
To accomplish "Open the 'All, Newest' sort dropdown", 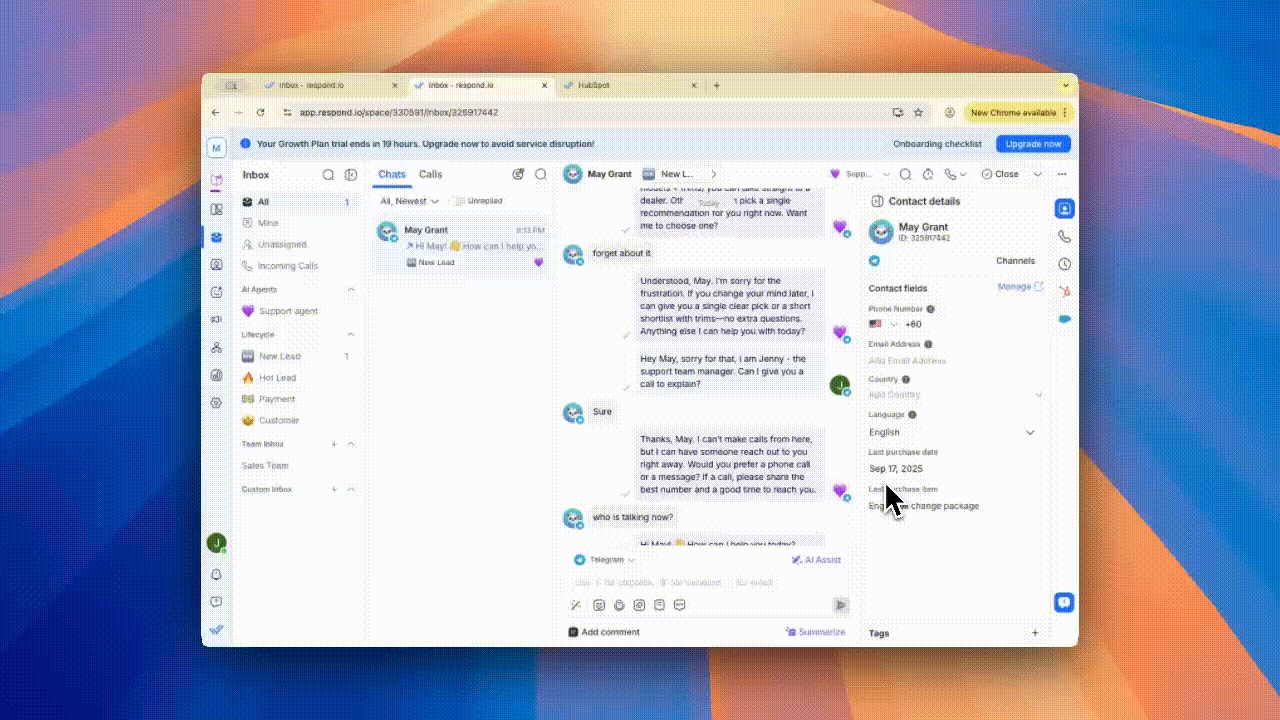I will click(x=405, y=200).
